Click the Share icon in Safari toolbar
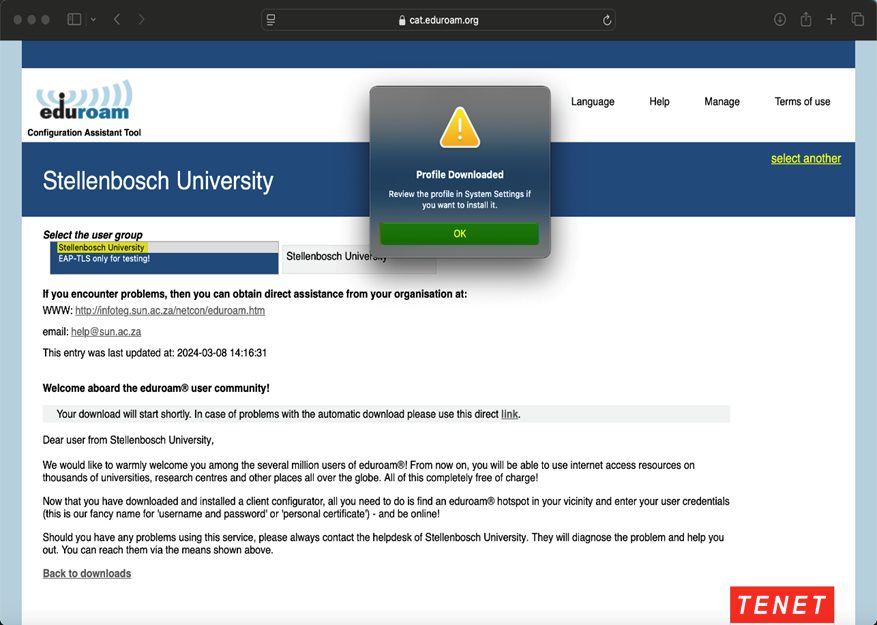Viewport: 877px width, 625px height. point(805,20)
